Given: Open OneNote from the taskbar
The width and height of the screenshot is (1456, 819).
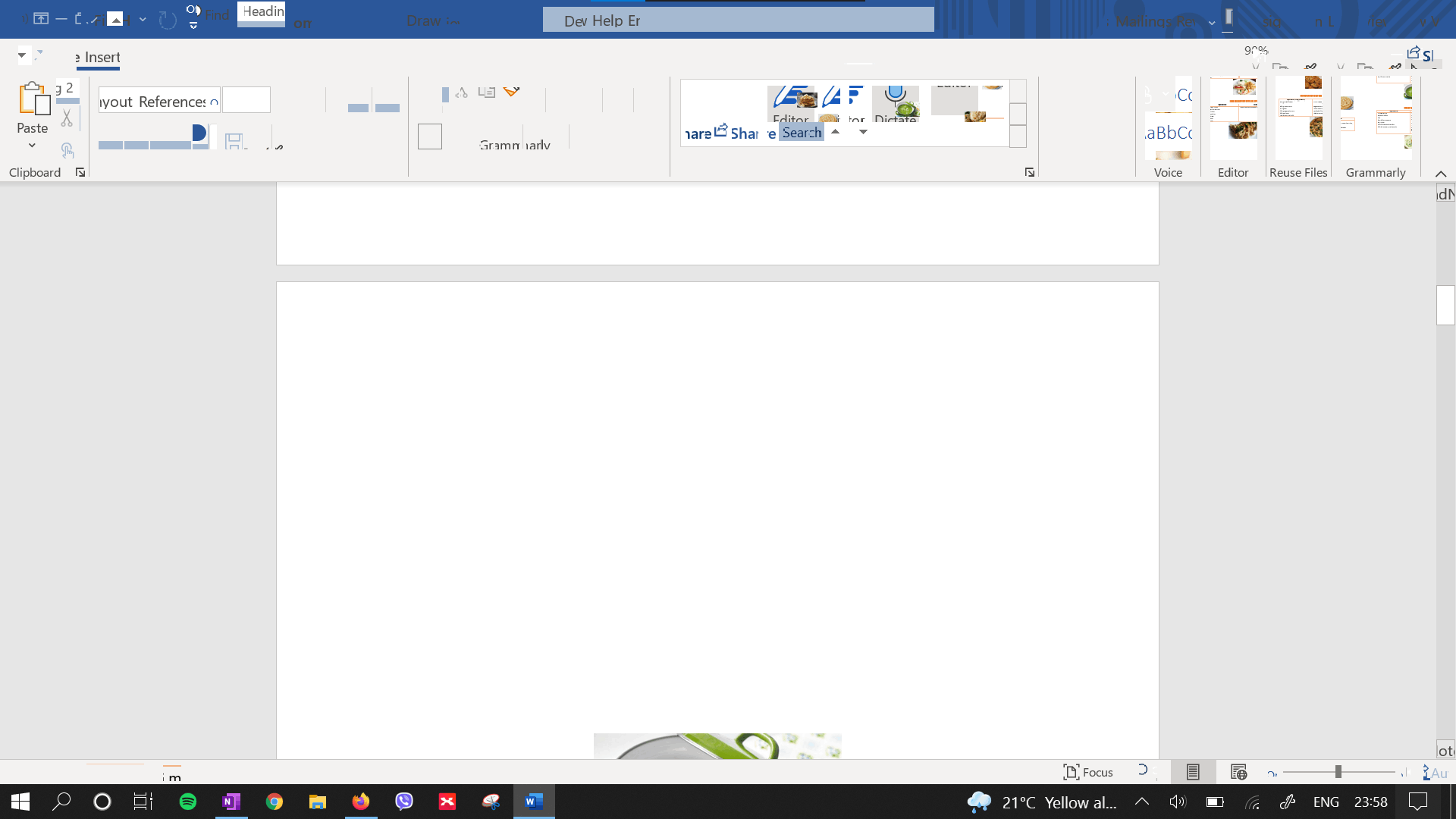Looking at the screenshot, I should coord(231,802).
